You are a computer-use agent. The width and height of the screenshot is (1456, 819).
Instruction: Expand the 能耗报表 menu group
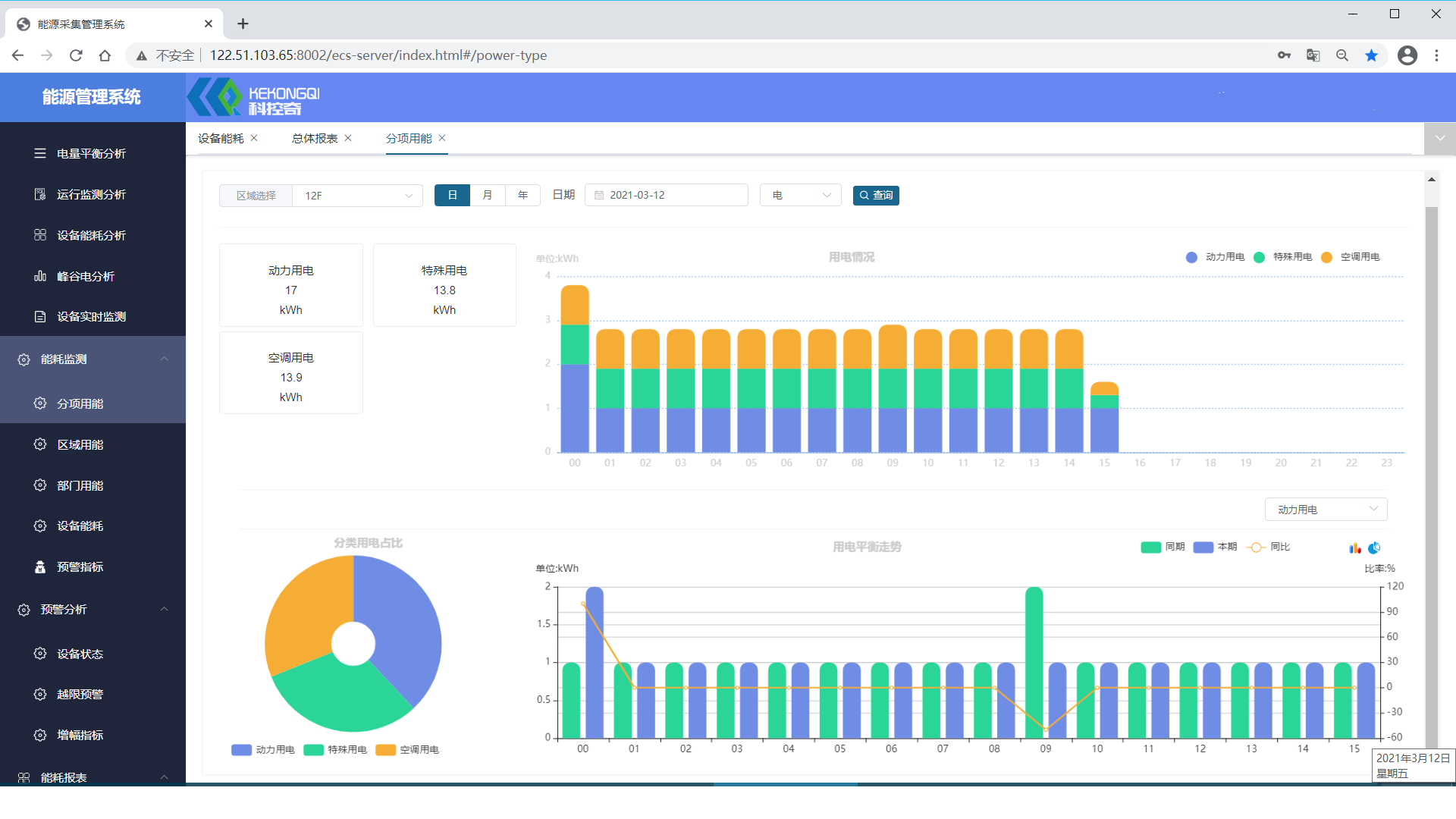[x=93, y=777]
